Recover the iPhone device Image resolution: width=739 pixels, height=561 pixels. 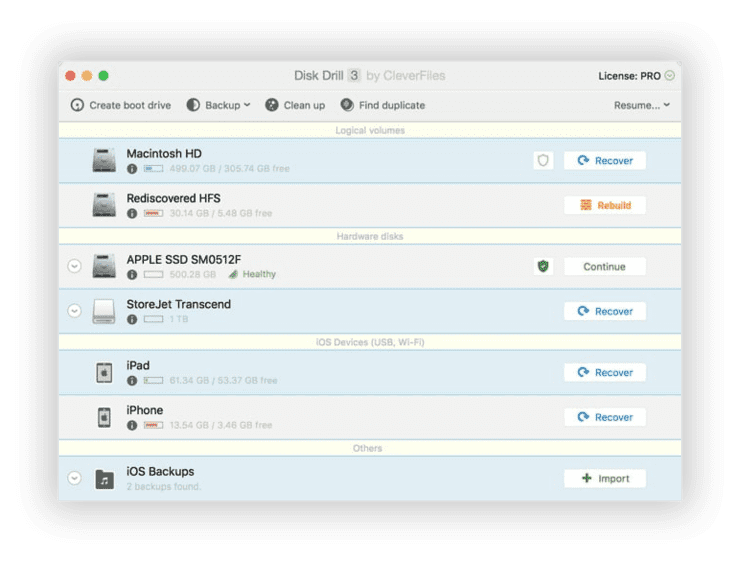tap(605, 418)
